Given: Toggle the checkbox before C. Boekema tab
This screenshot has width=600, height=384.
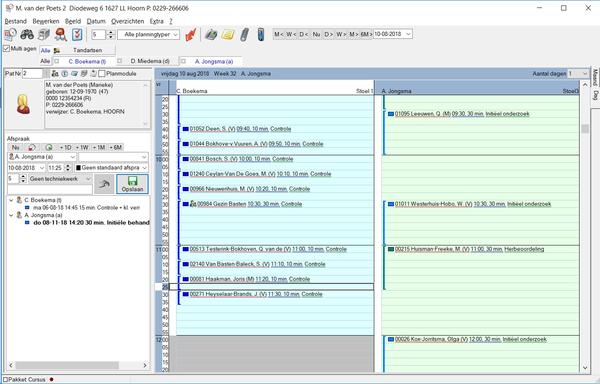Looking at the screenshot, I should point(57,61).
